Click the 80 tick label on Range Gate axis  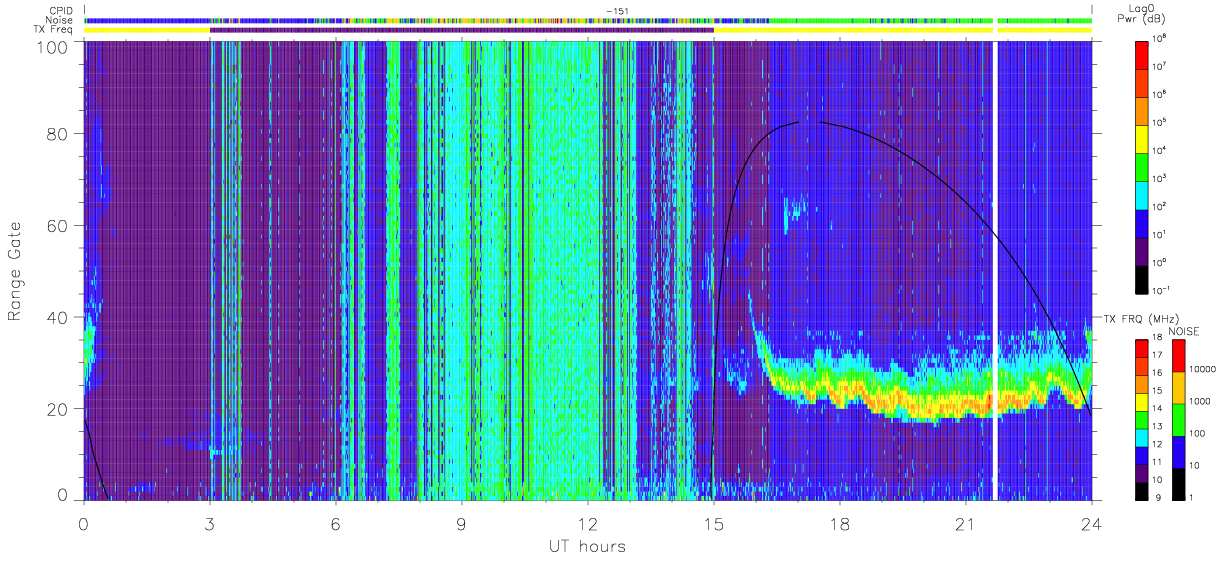58,134
